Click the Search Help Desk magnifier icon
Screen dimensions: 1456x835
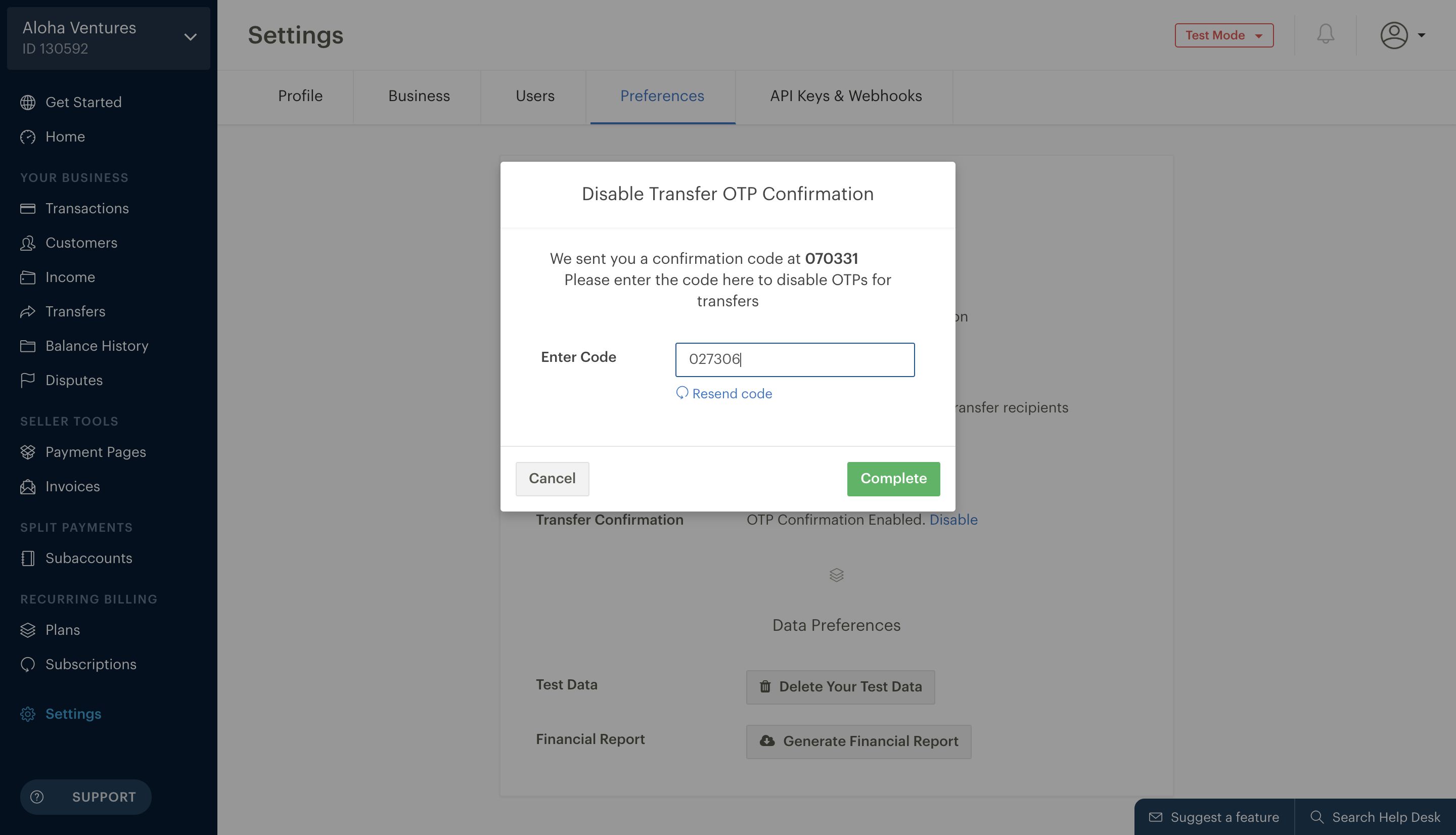click(x=1316, y=817)
